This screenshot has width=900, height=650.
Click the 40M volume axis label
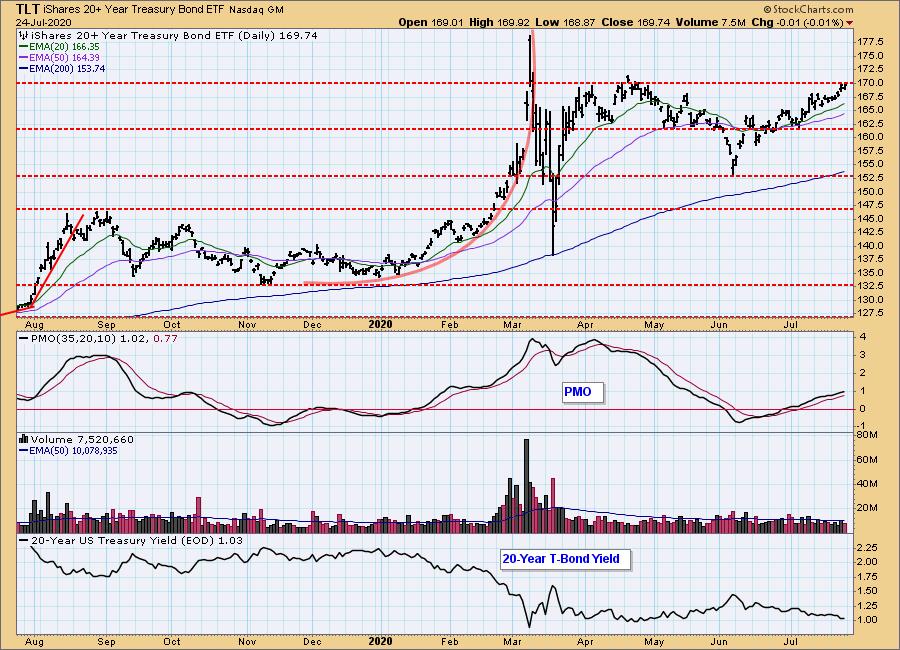pyautogui.click(x=867, y=483)
